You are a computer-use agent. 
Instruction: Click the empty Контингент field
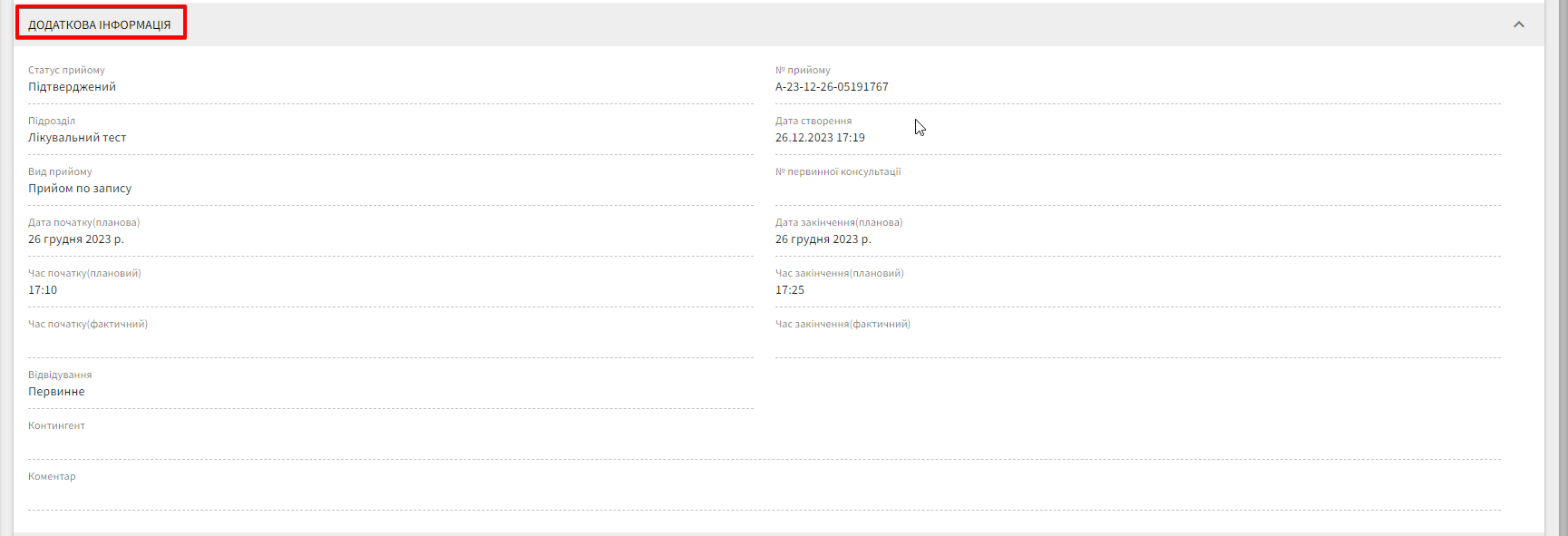coord(764,443)
